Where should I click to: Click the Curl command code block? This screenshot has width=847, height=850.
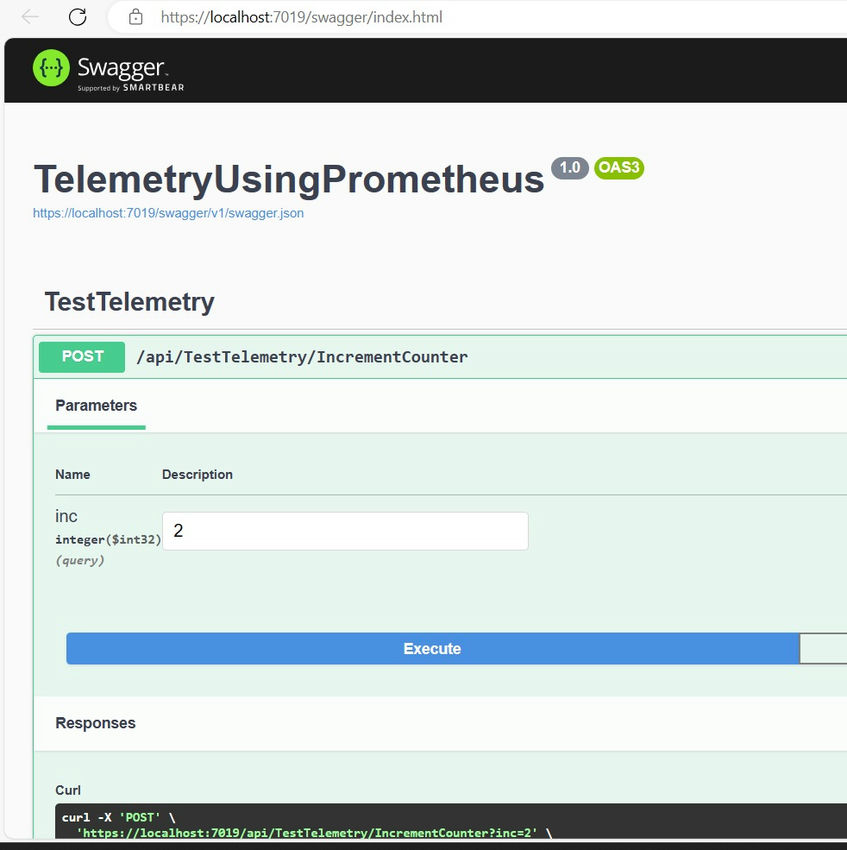click(x=451, y=822)
